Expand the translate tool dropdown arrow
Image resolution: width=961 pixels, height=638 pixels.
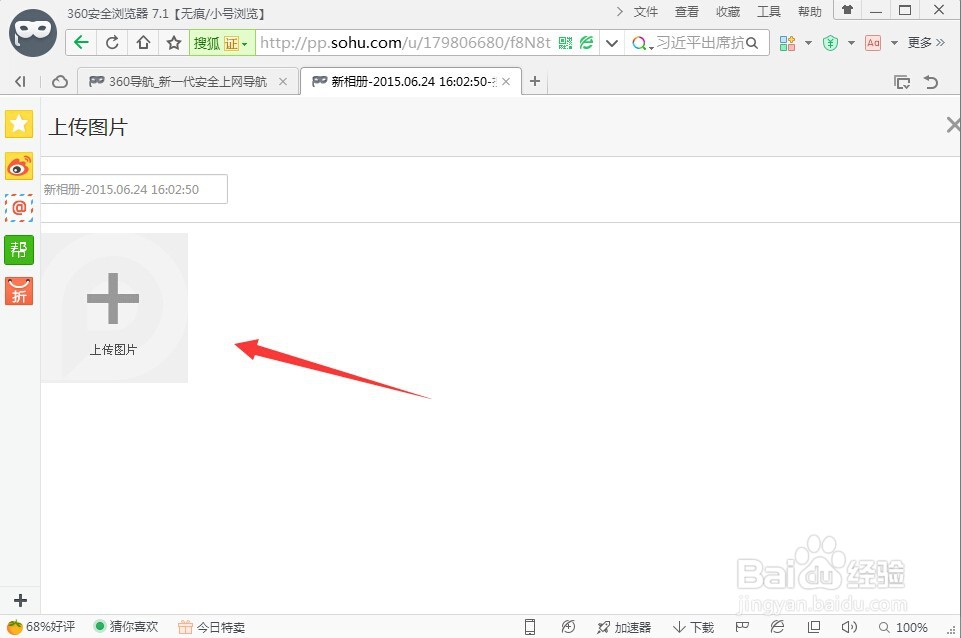[894, 43]
